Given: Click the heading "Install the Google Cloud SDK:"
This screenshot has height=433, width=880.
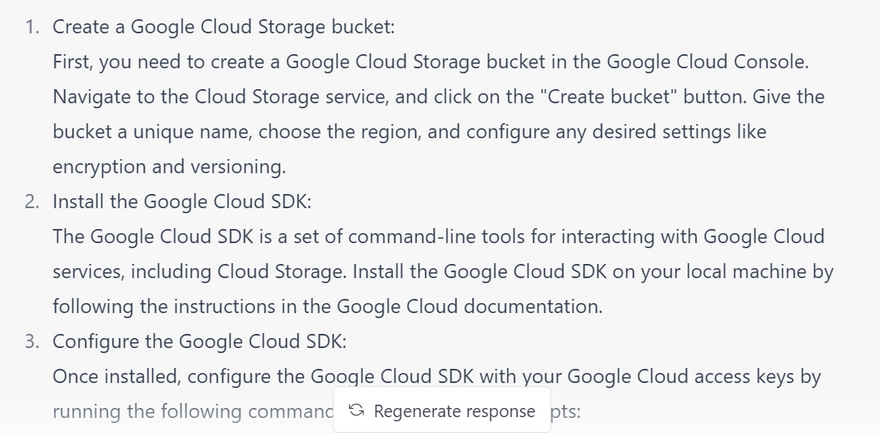Looking at the screenshot, I should pyautogui.click(x=182, y=201).
